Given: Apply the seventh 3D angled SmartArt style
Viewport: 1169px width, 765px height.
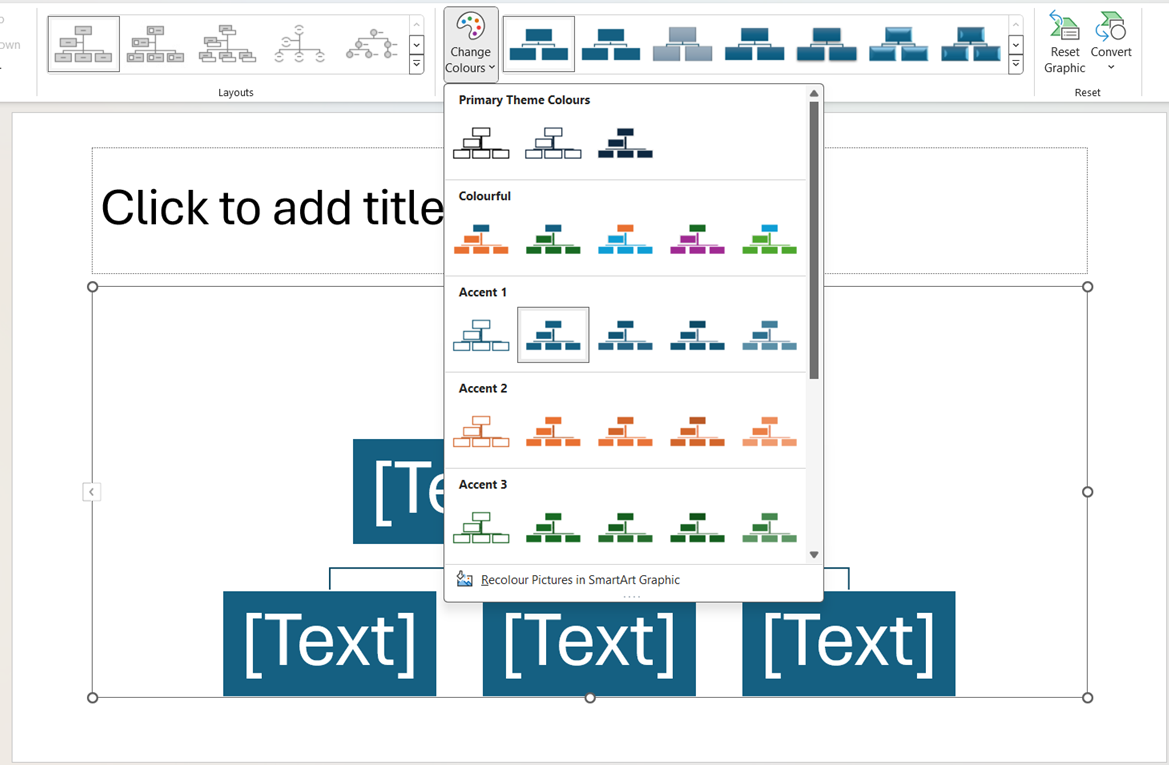Looking at the screenshot, I should pos(970,44).
